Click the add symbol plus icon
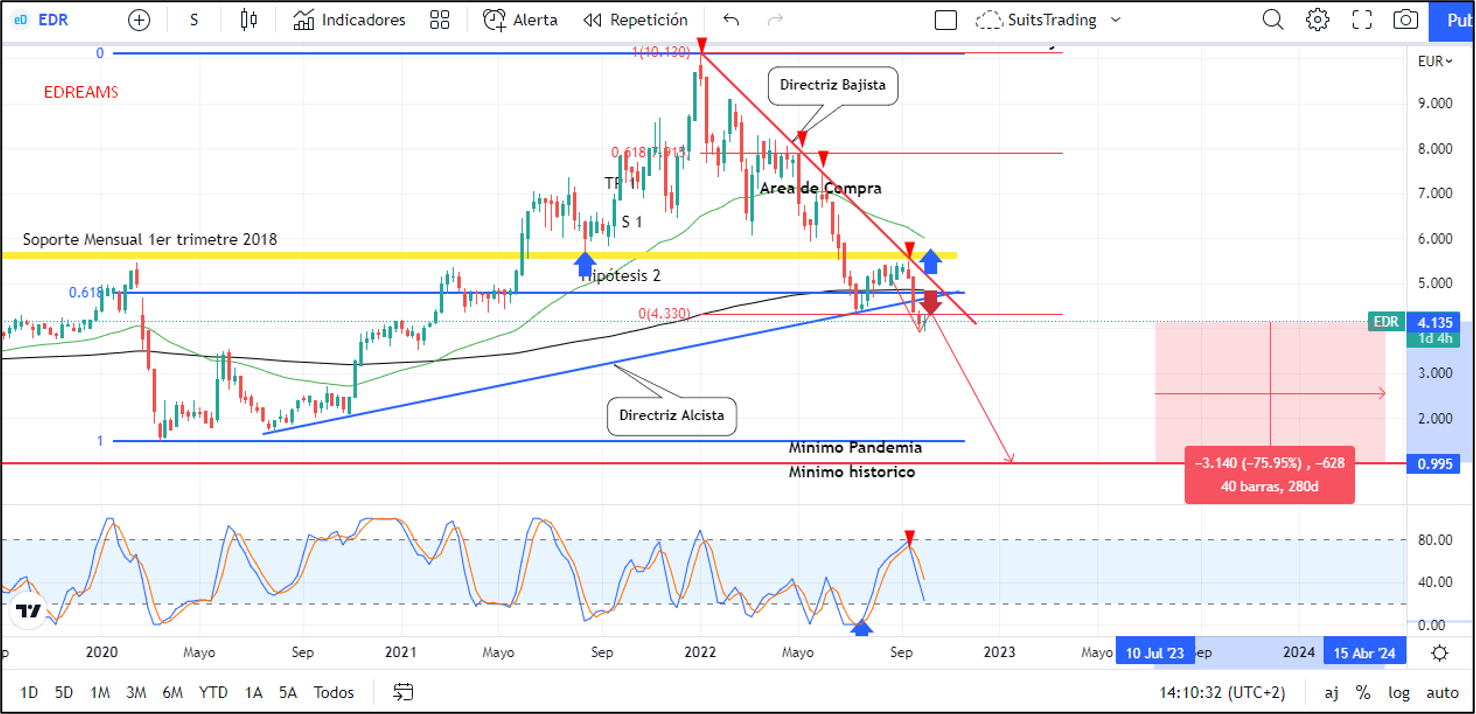Screen dimensions: 1476x714 (139, 20)
